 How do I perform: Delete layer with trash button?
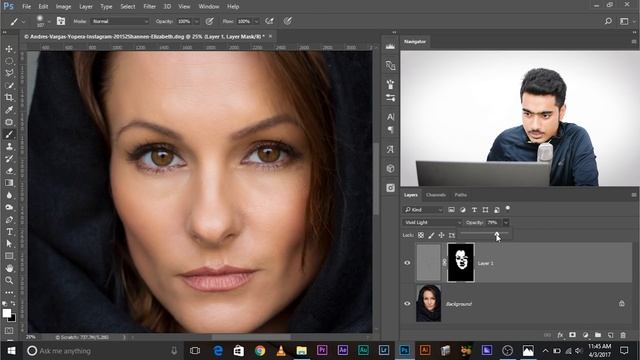(x=623, y=335)
